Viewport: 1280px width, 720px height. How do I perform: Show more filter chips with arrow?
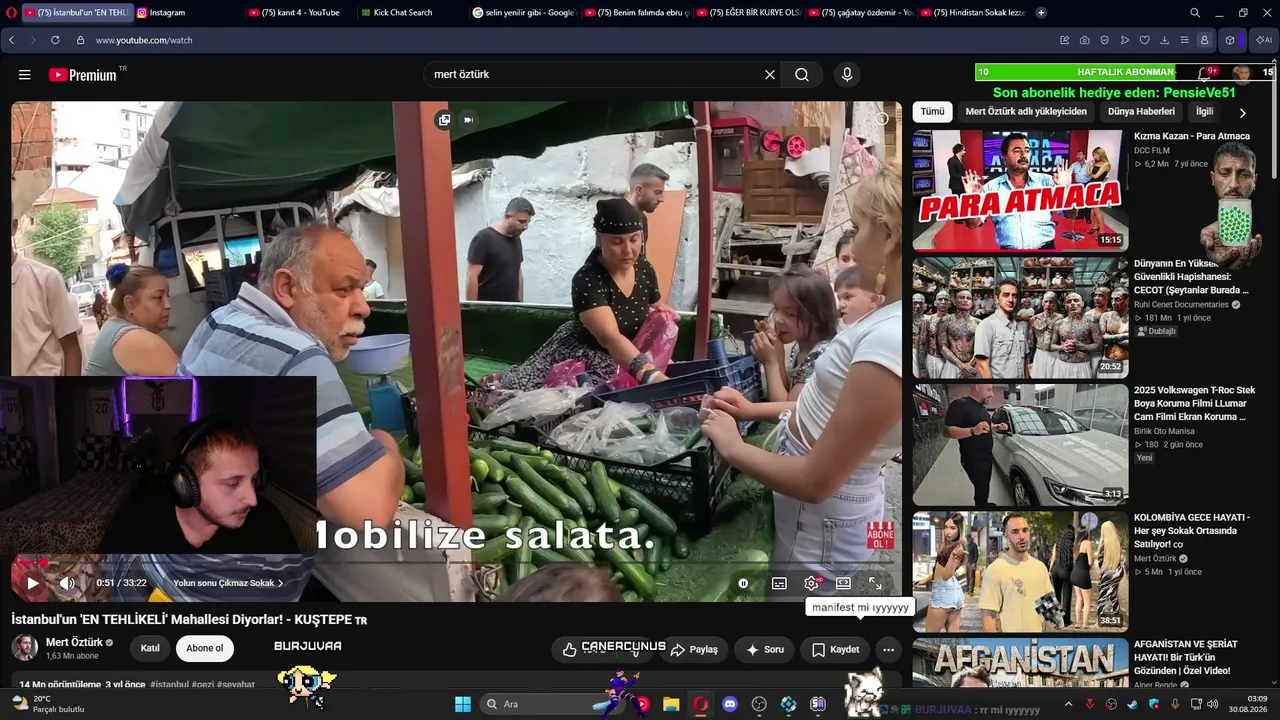[x=1242, y=113]
